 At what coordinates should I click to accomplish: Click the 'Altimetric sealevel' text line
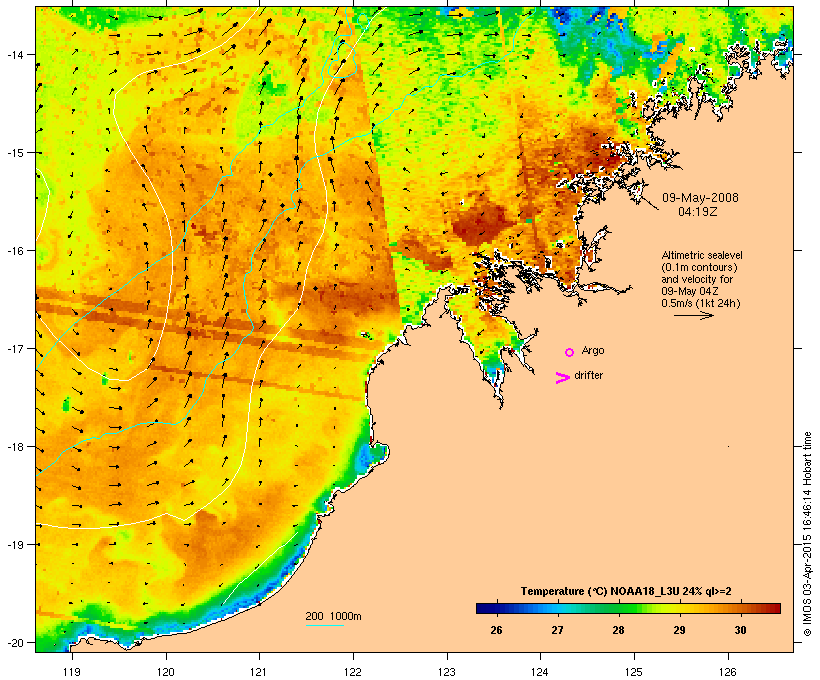coord(702,255)
